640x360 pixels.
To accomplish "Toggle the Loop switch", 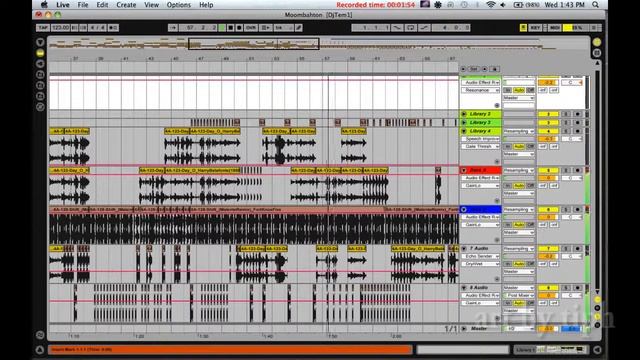I will pos(411,28).
